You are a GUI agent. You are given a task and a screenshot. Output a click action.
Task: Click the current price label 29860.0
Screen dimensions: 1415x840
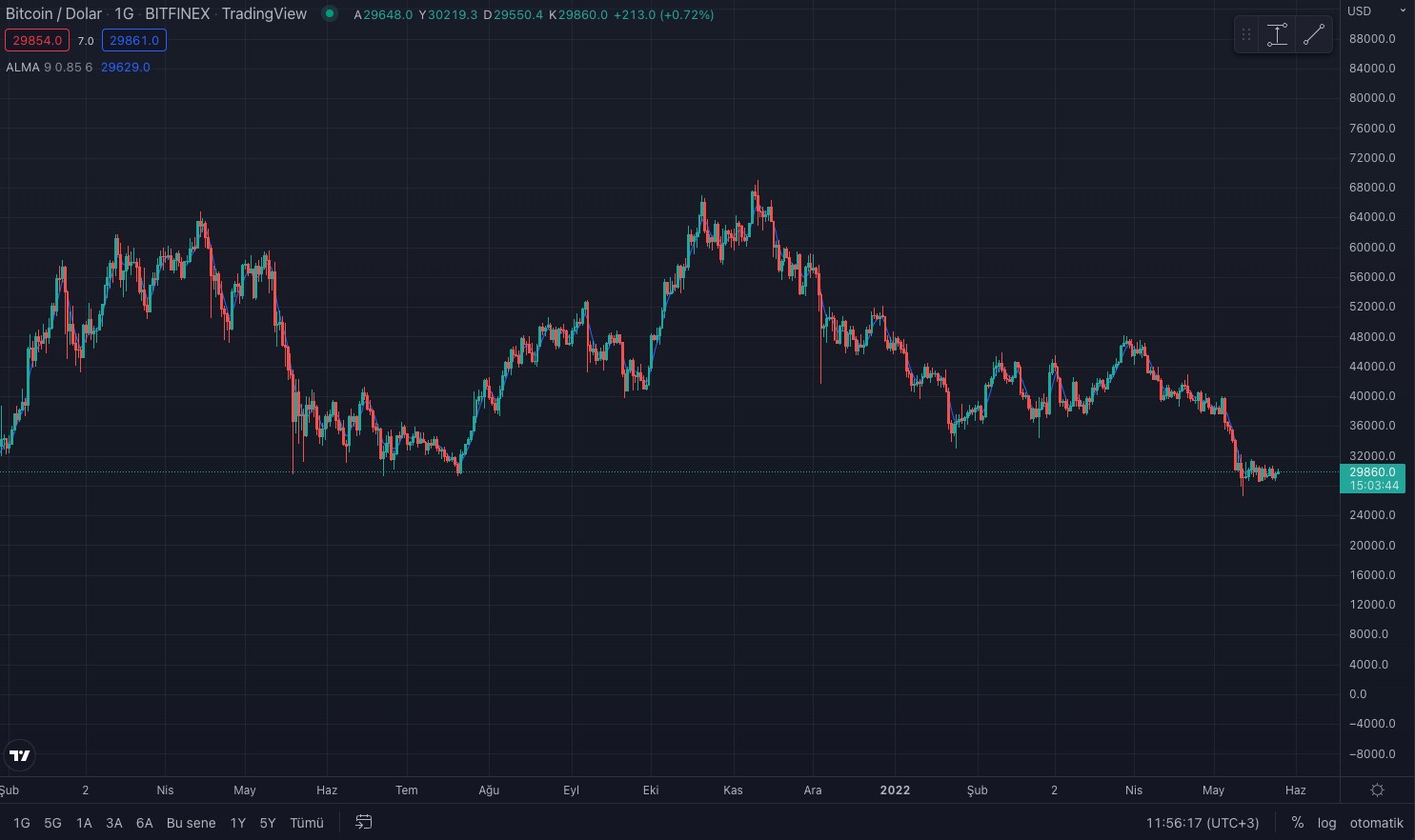tap(1372, 472)
